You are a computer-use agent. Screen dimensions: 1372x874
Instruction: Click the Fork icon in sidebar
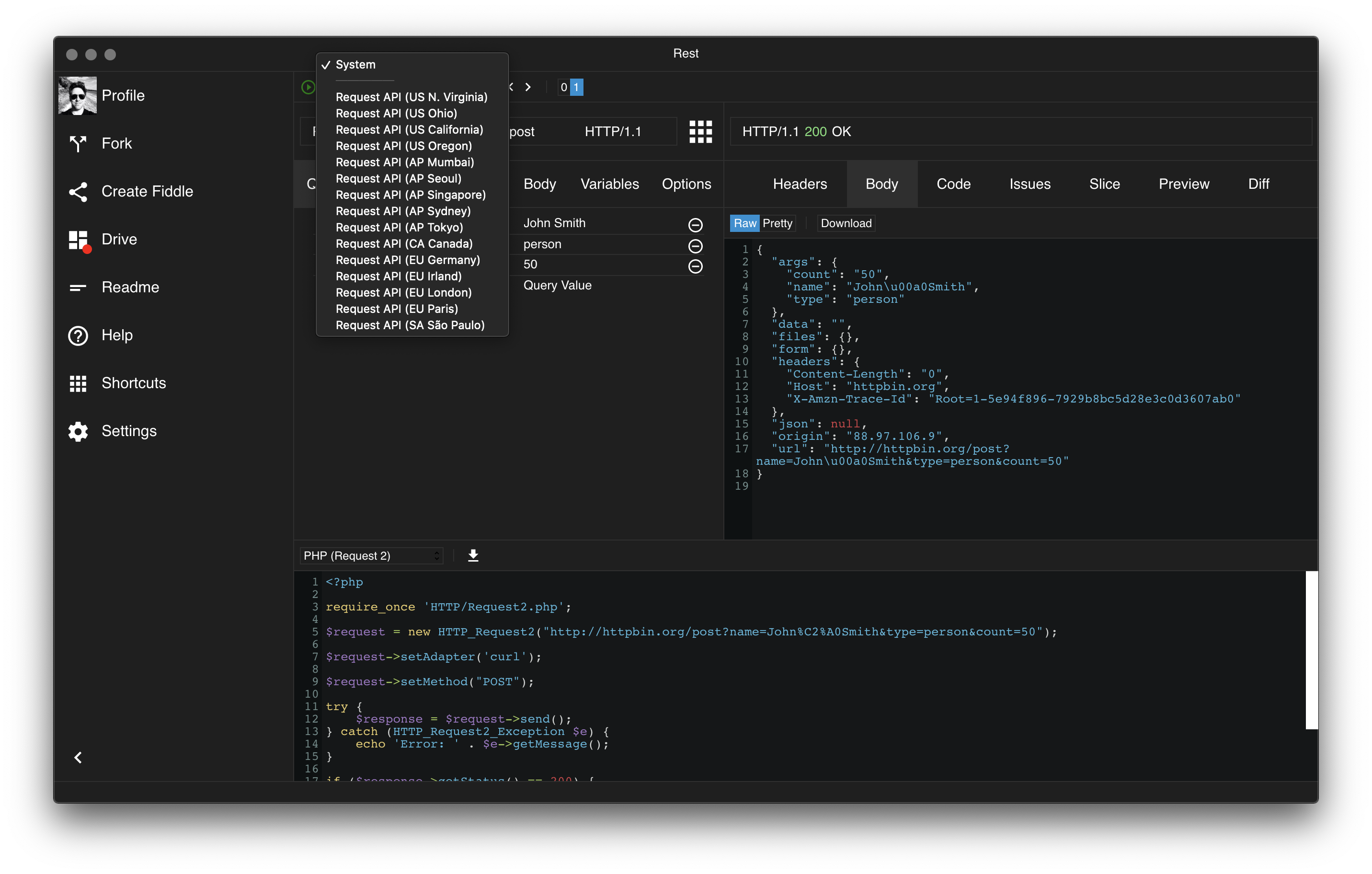78,144
